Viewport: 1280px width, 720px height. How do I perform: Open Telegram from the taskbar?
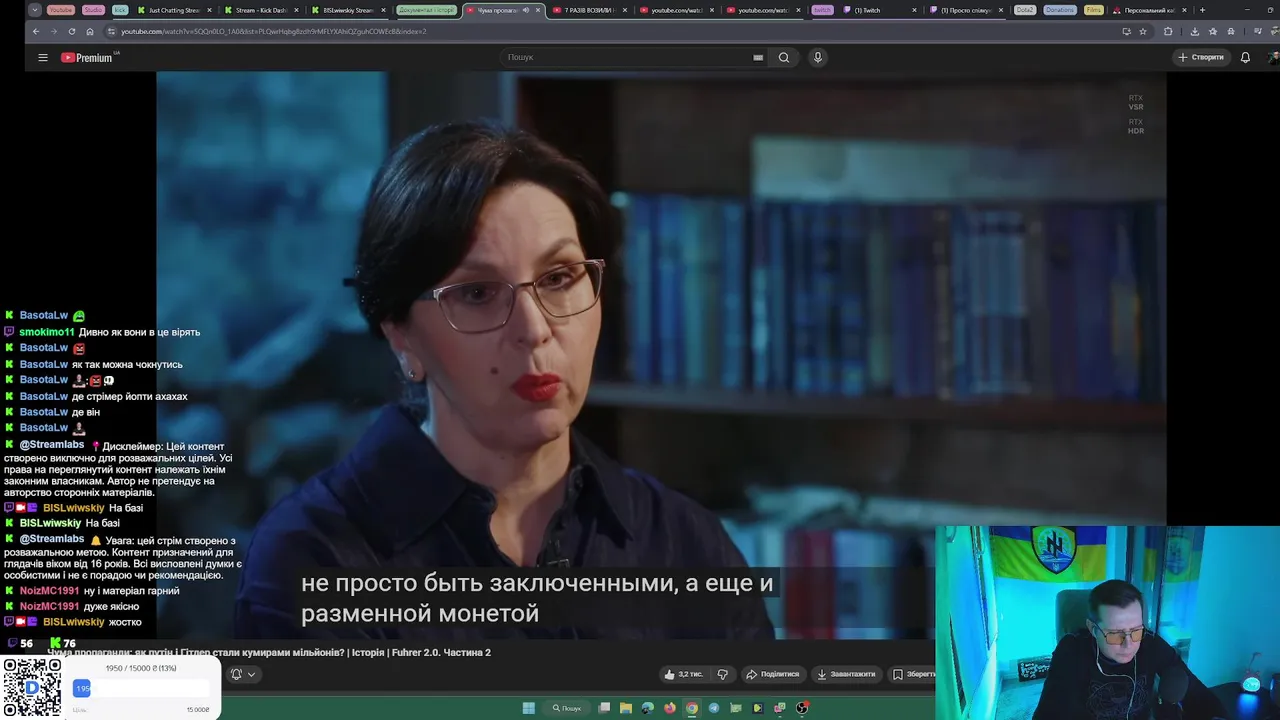pos(713,708)
